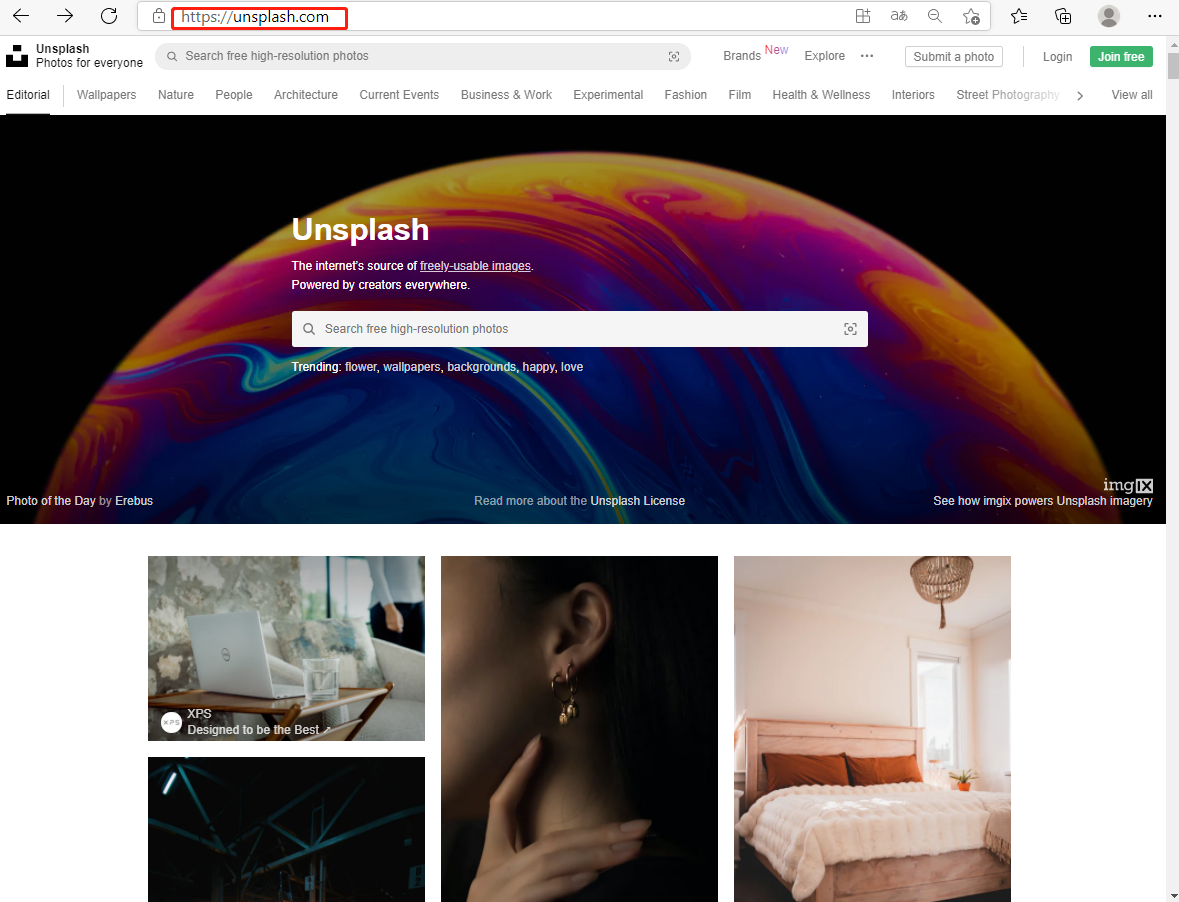Open the browser profile avatar

coord(1109,16)
